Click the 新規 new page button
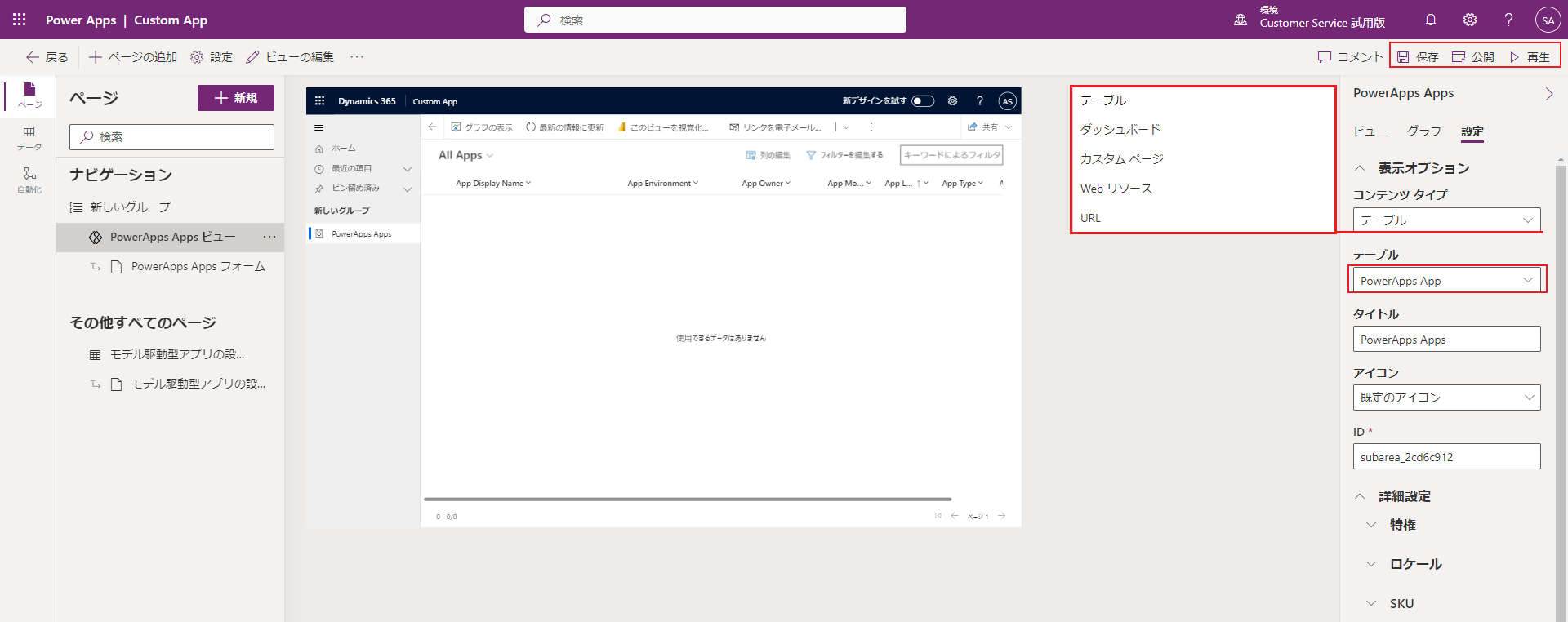Image resolution: width=1568 pixels, height=622 pixels. (x=236, y=98)
